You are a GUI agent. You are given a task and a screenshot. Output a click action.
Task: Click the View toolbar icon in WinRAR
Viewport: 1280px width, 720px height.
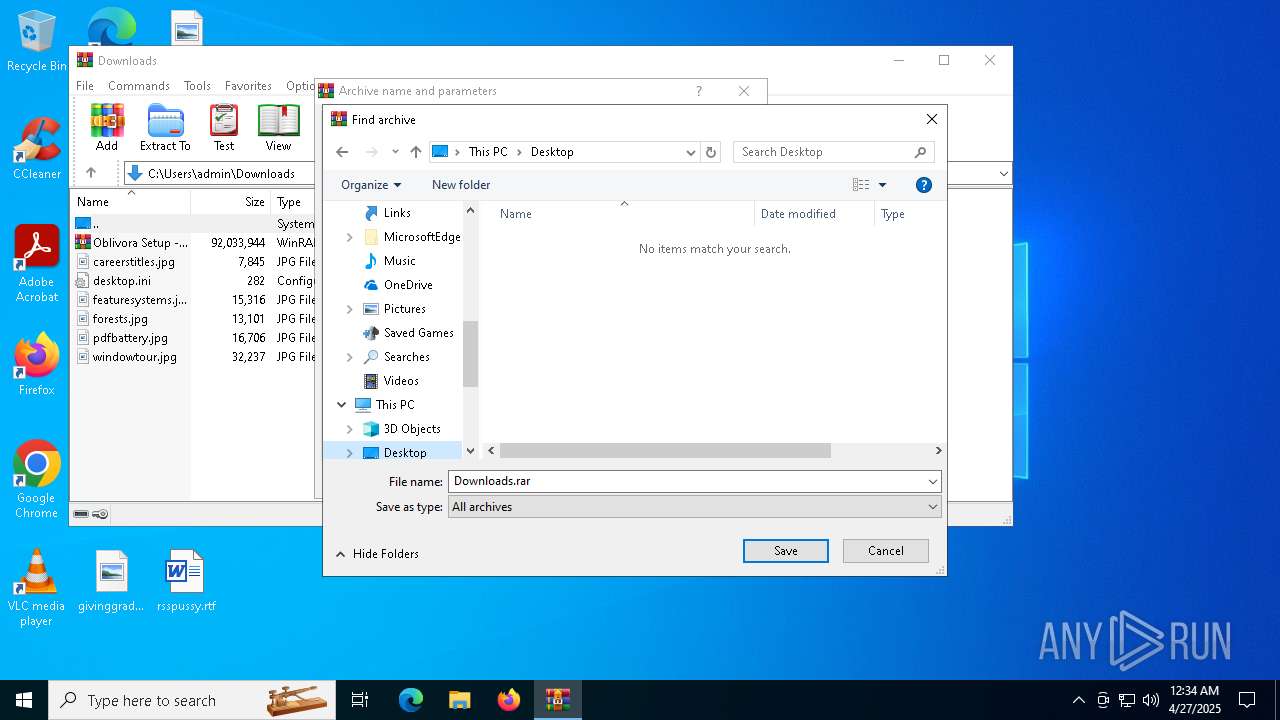278,127
